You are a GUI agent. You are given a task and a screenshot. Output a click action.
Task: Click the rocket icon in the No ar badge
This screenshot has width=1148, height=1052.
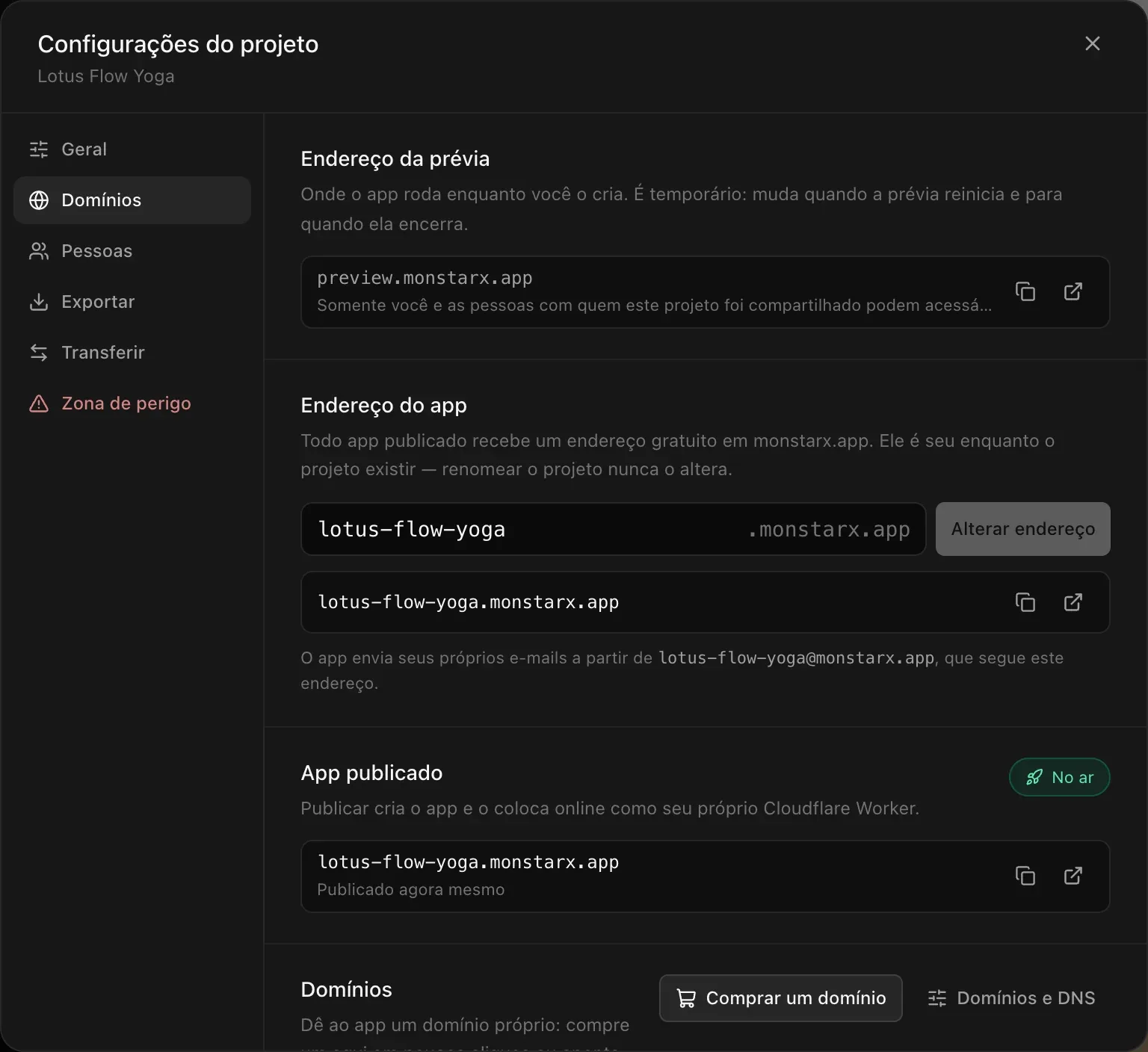[1034, 777]
